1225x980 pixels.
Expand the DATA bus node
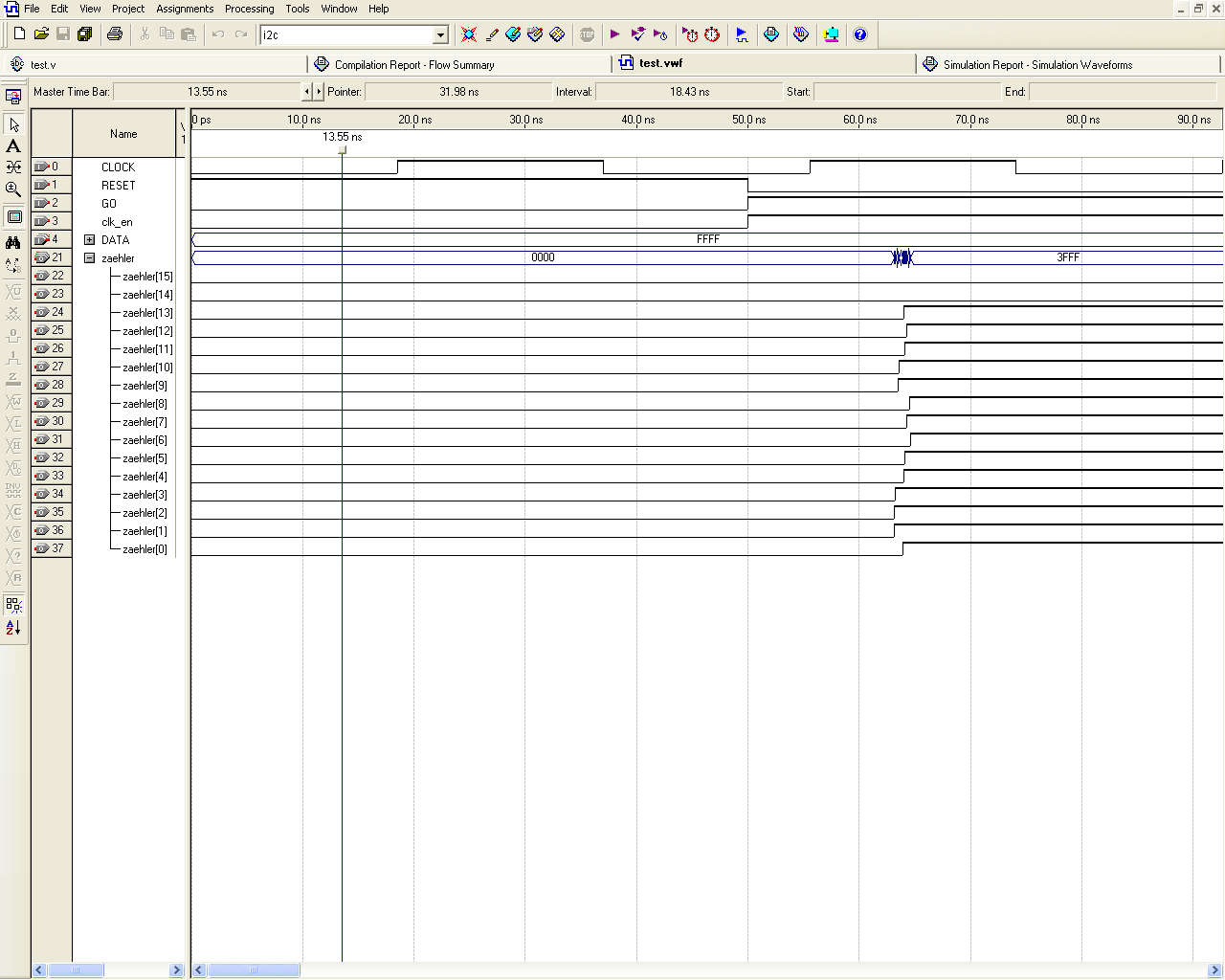point(90,240)
